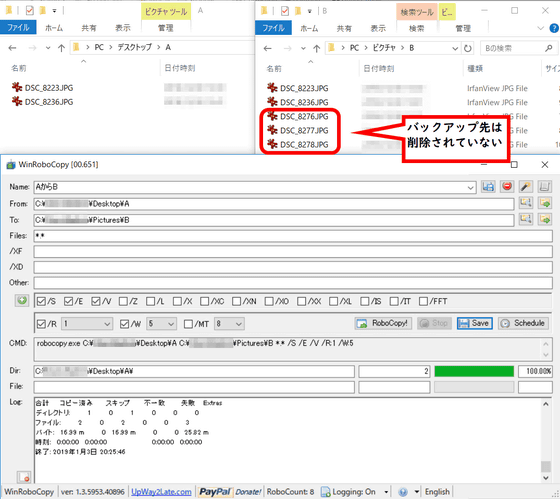Screen dimensions: 560x499
Task: Refresh the folder B Explorer window
Action: (x=468, y=48)
